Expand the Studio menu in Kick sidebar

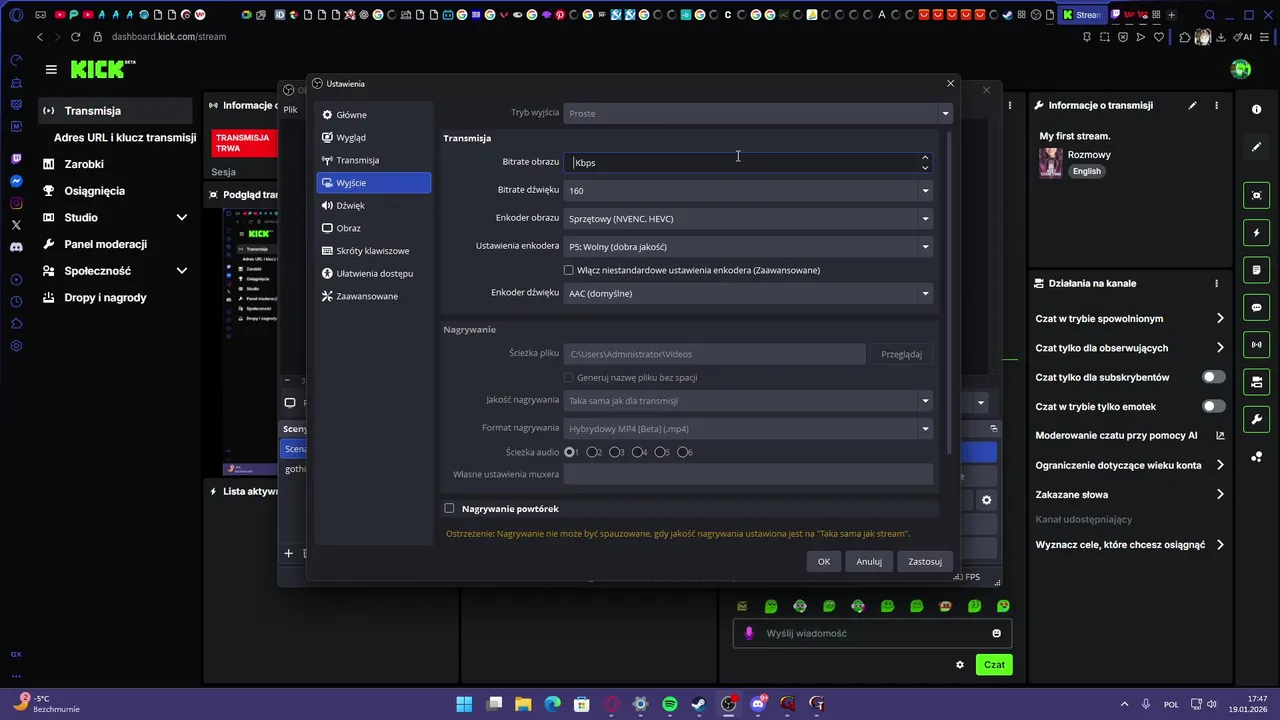tap(182, 217)
